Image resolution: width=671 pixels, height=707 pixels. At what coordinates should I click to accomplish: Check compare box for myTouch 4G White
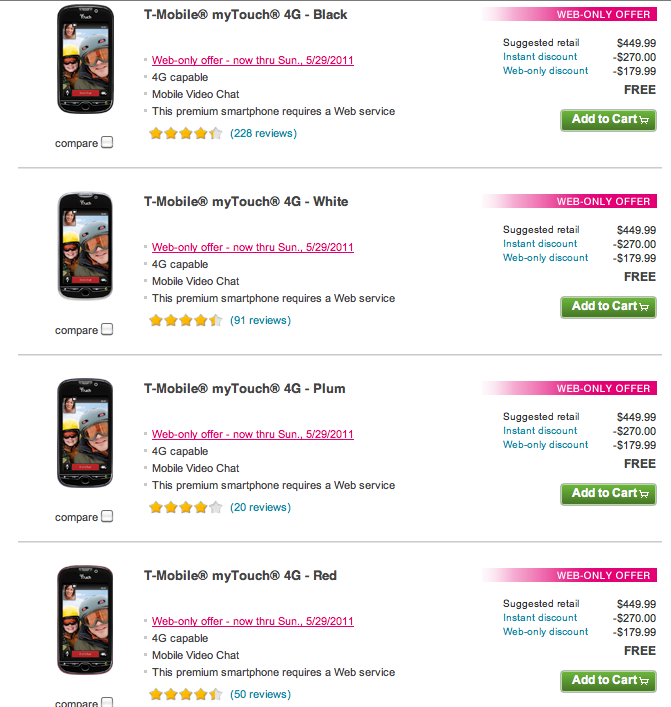[107, 330]
